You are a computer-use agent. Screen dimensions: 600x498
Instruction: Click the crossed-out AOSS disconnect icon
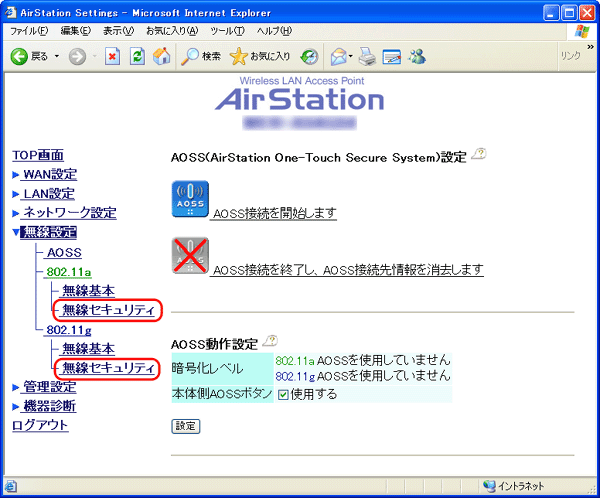[190, 256]
